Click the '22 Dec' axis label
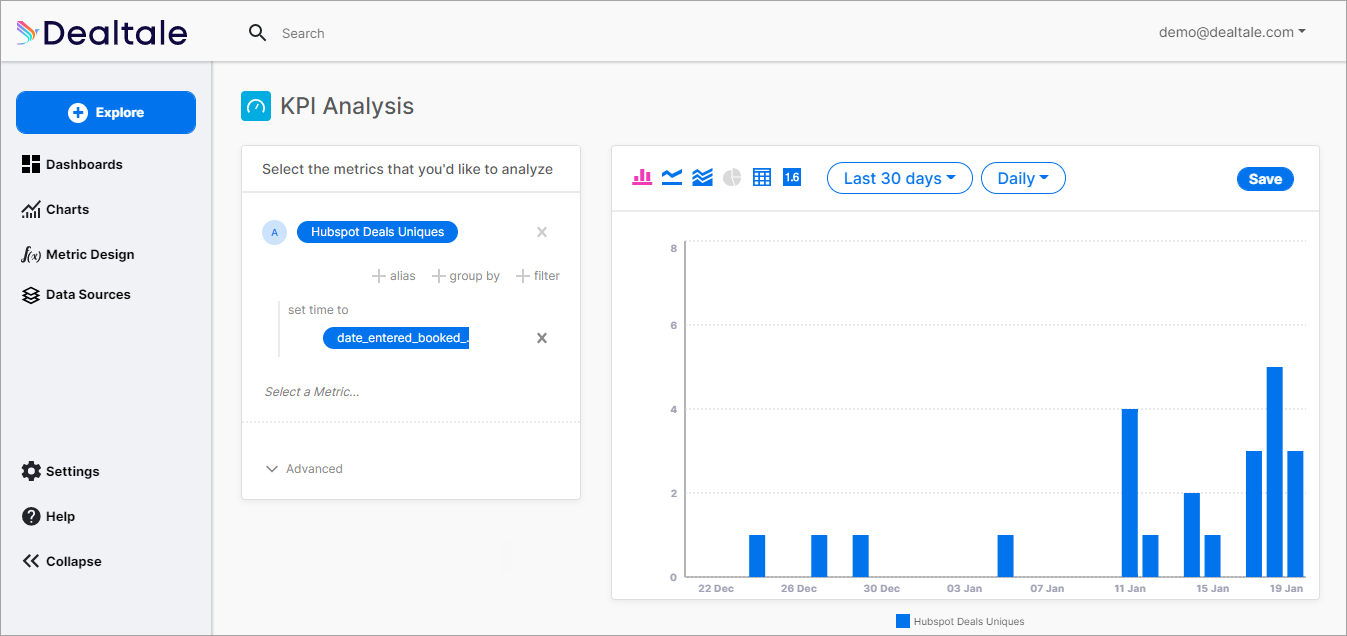The image size is (1347, 636). click(x=716, y=589)
